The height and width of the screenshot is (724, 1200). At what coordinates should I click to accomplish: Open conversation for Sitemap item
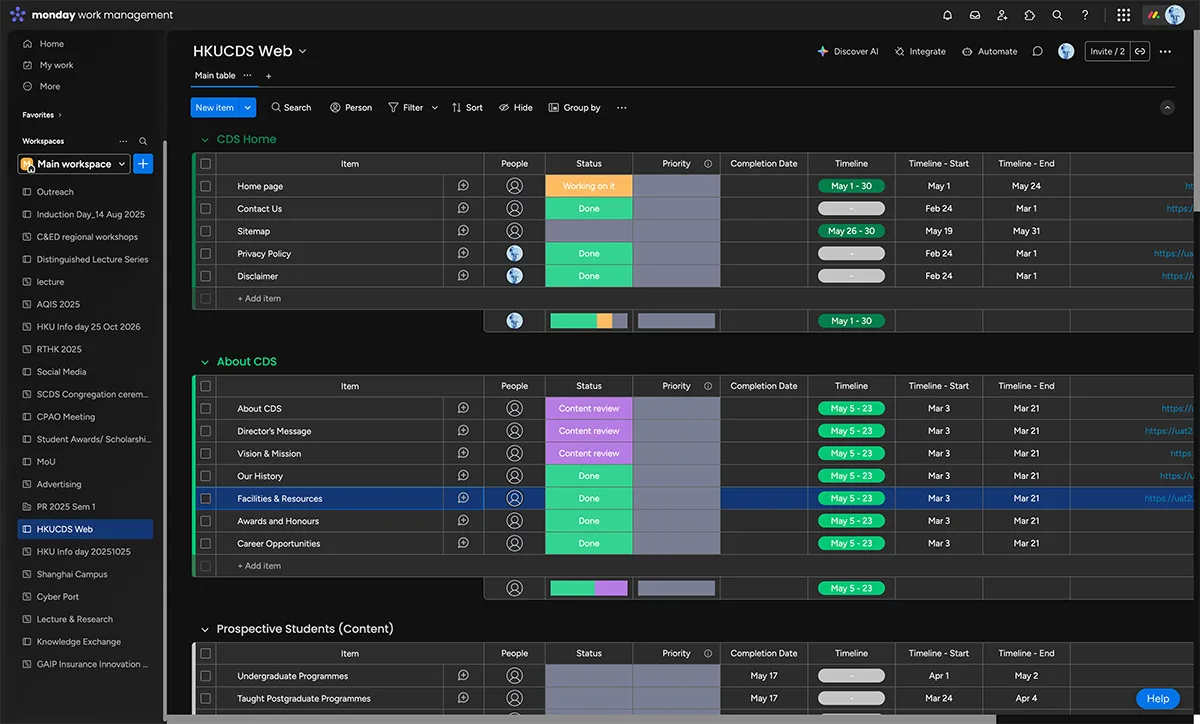point(463,231)
